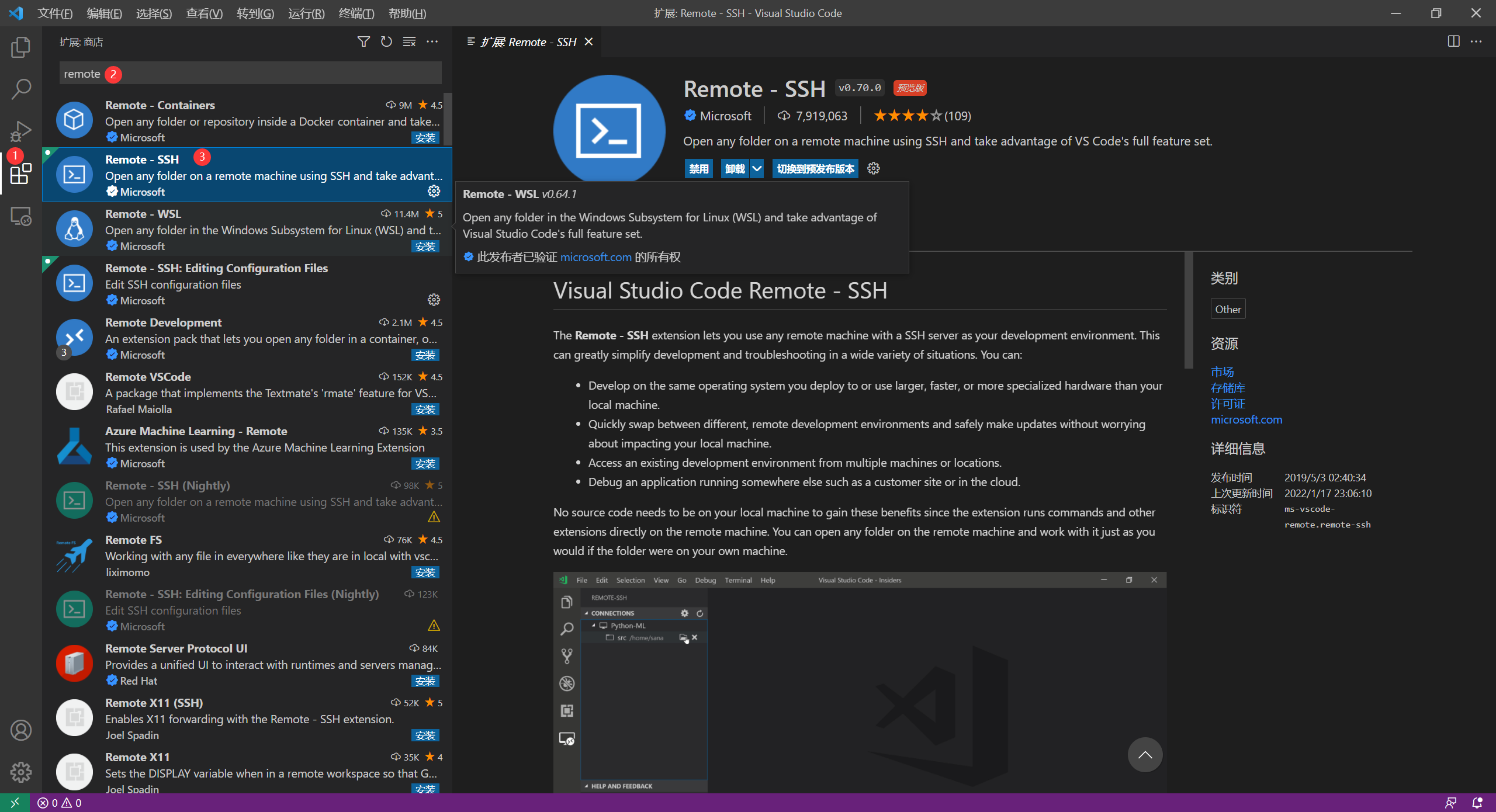Click the 卸载 uninstall button
Viewport: 1496px width, 812px height.
pos(735,169)
